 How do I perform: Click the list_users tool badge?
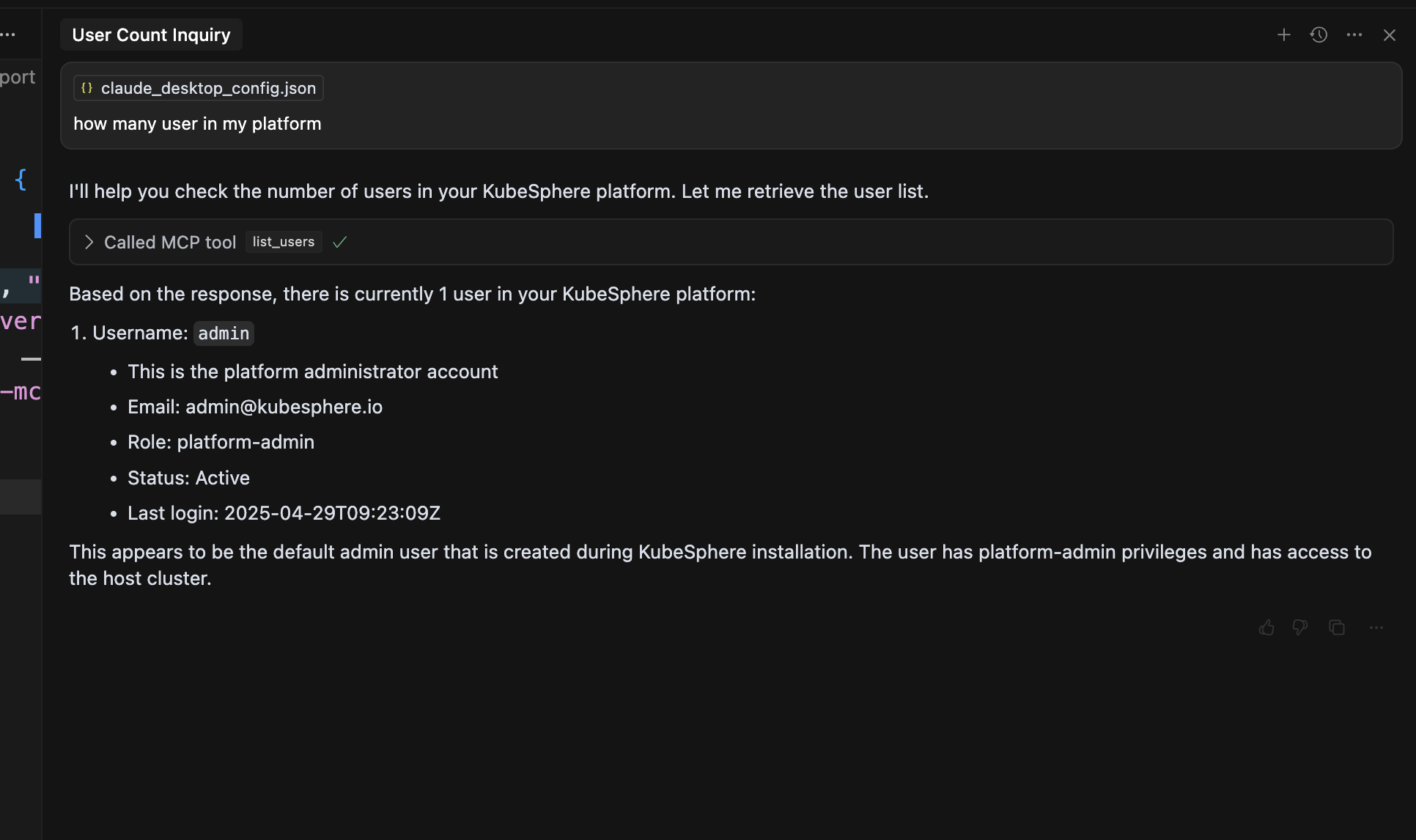pos(283,242)
